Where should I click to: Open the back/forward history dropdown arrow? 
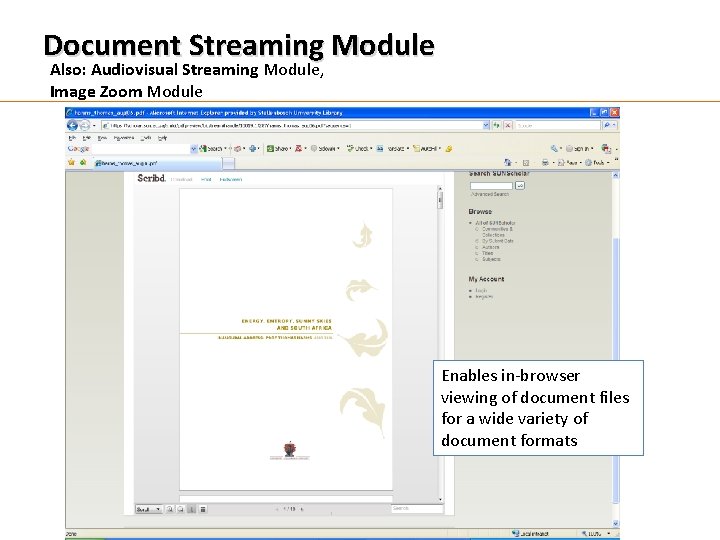[94, 125]
